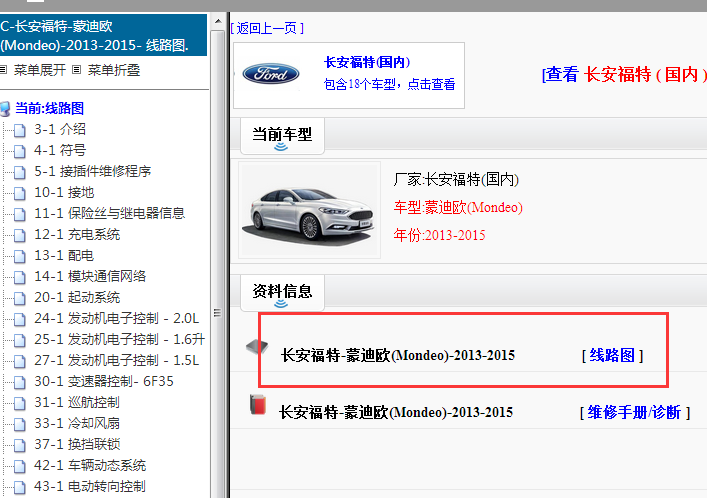Open the 资料信息 tab
707x498 pixels.
(x=282, y=292)
